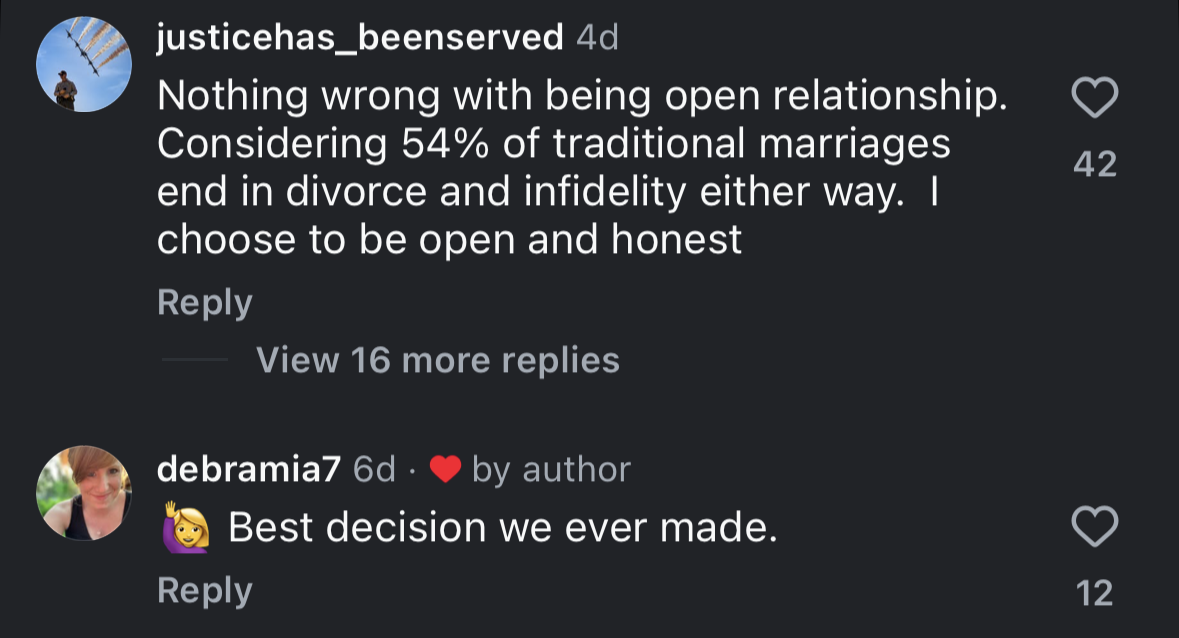
Task: Click the '6d' timestamp
Action: 375,469
